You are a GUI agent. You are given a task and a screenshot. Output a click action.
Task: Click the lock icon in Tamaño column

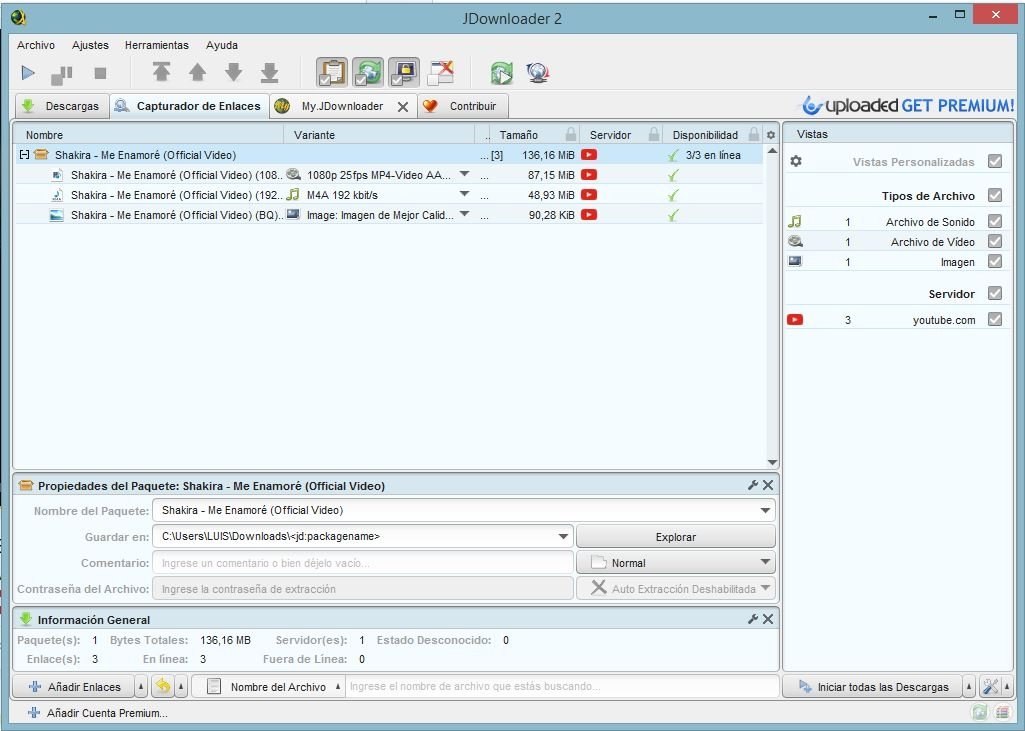(571, 134)
